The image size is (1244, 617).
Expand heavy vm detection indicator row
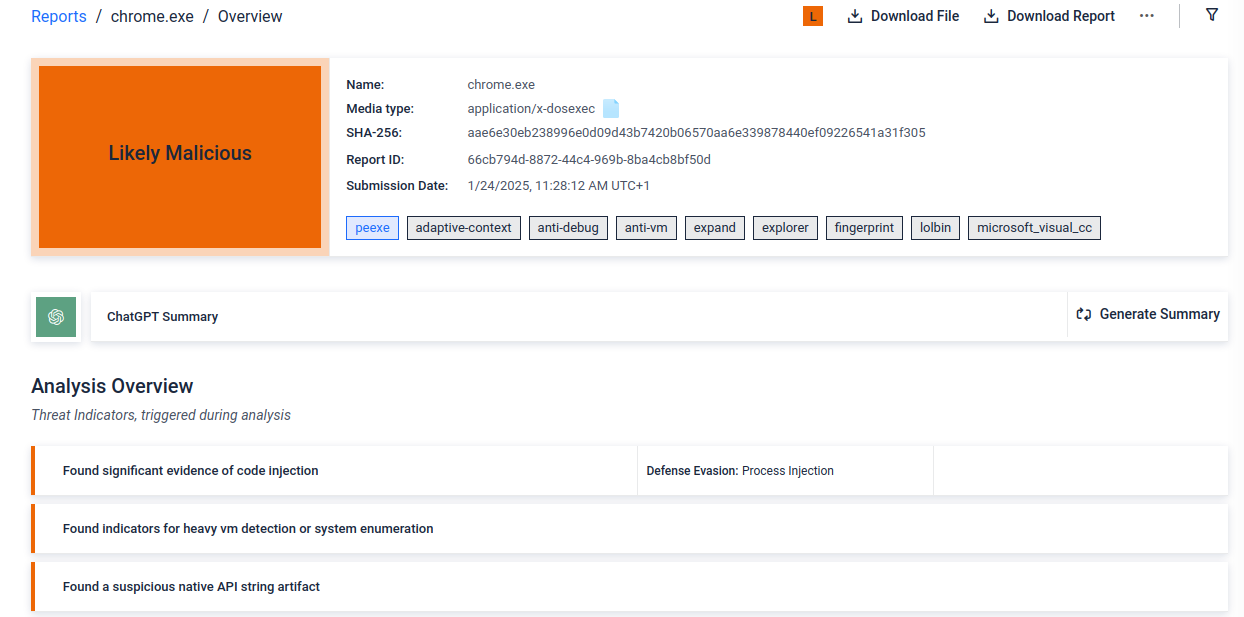point(629,529)
